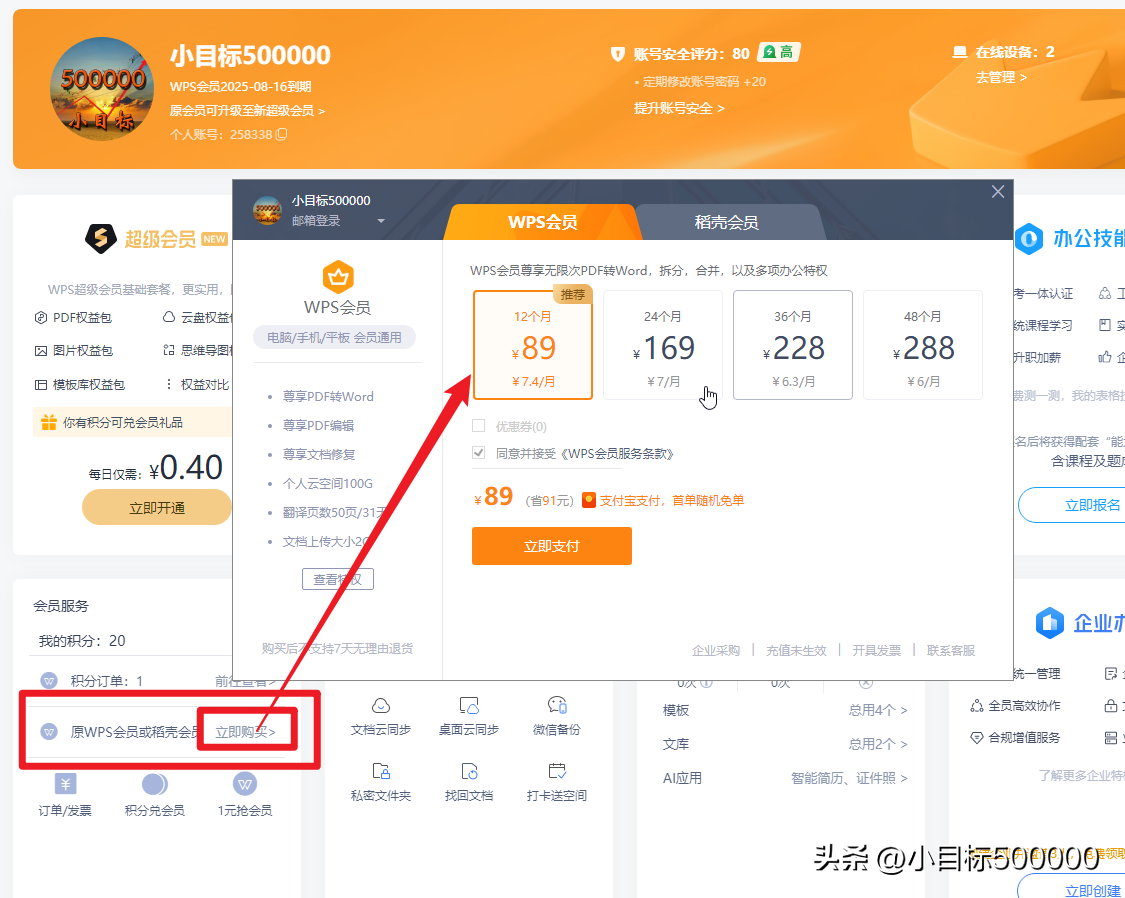The height and width of the screenshot is (898, 1125).
Task: Open the 《WPS会员服务条款》 link
Action: tap(616, 453)
